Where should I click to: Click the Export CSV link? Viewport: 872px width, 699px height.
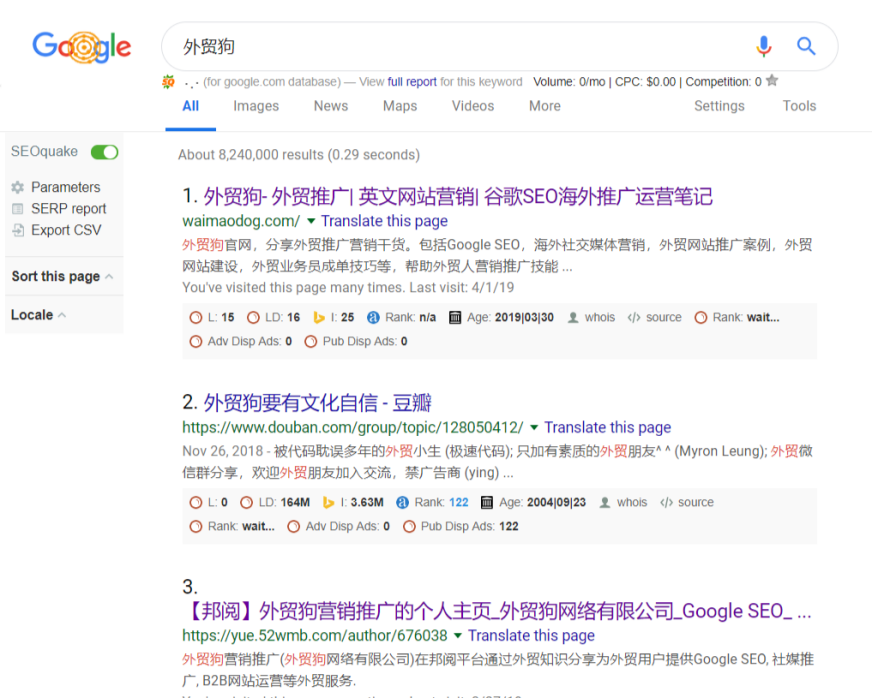[66, 230]
